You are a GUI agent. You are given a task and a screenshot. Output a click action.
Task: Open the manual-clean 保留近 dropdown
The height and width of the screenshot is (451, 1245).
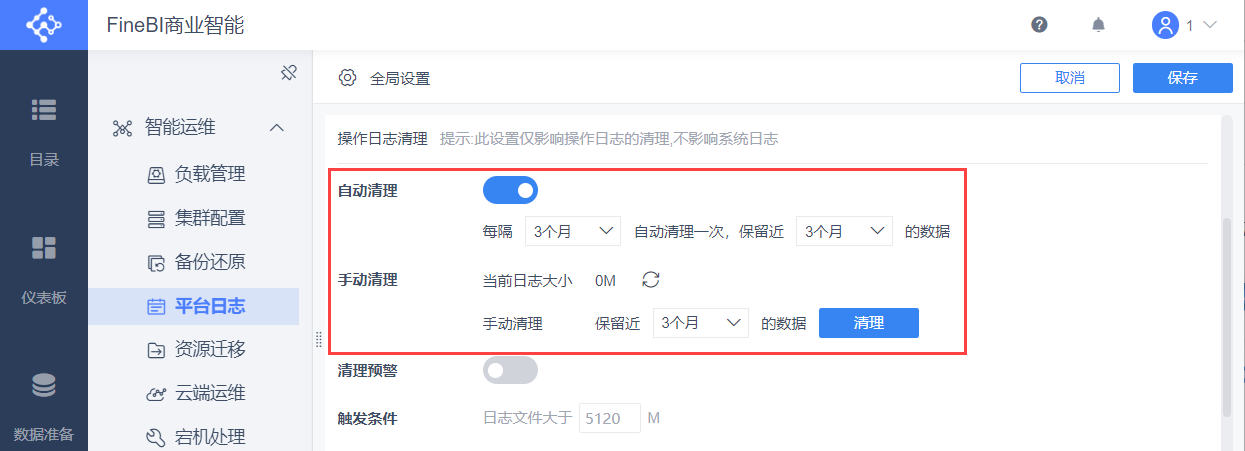700,323
